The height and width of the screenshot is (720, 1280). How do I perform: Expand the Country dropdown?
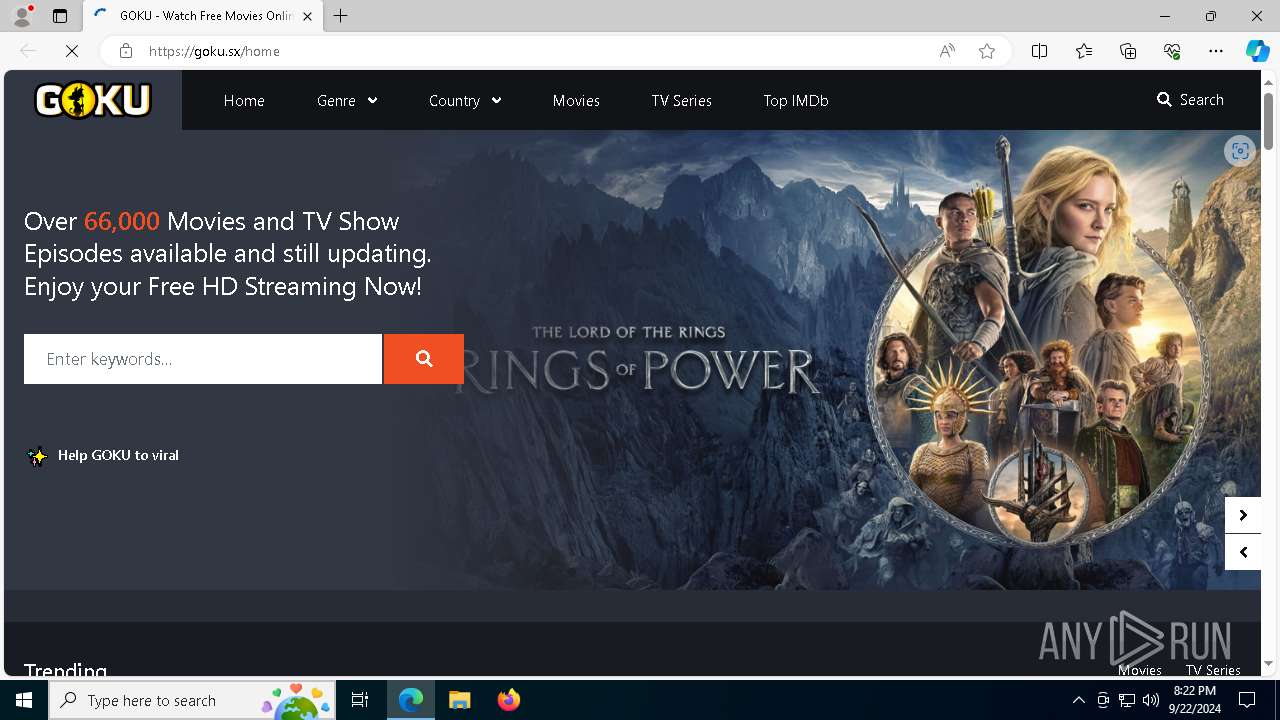click(465, 100)
